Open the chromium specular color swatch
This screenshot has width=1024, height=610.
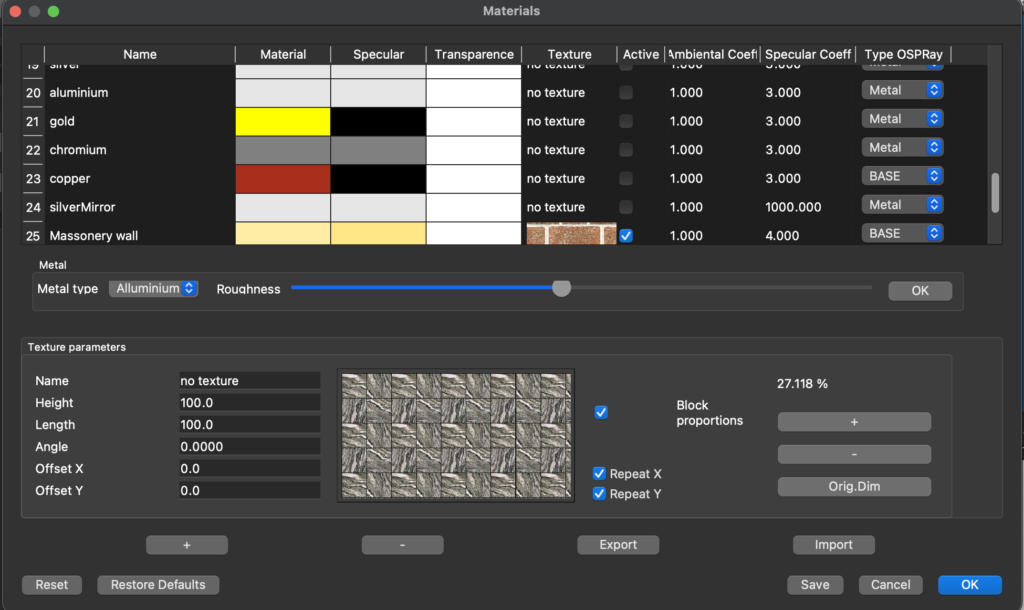click(x=378, y=150)
